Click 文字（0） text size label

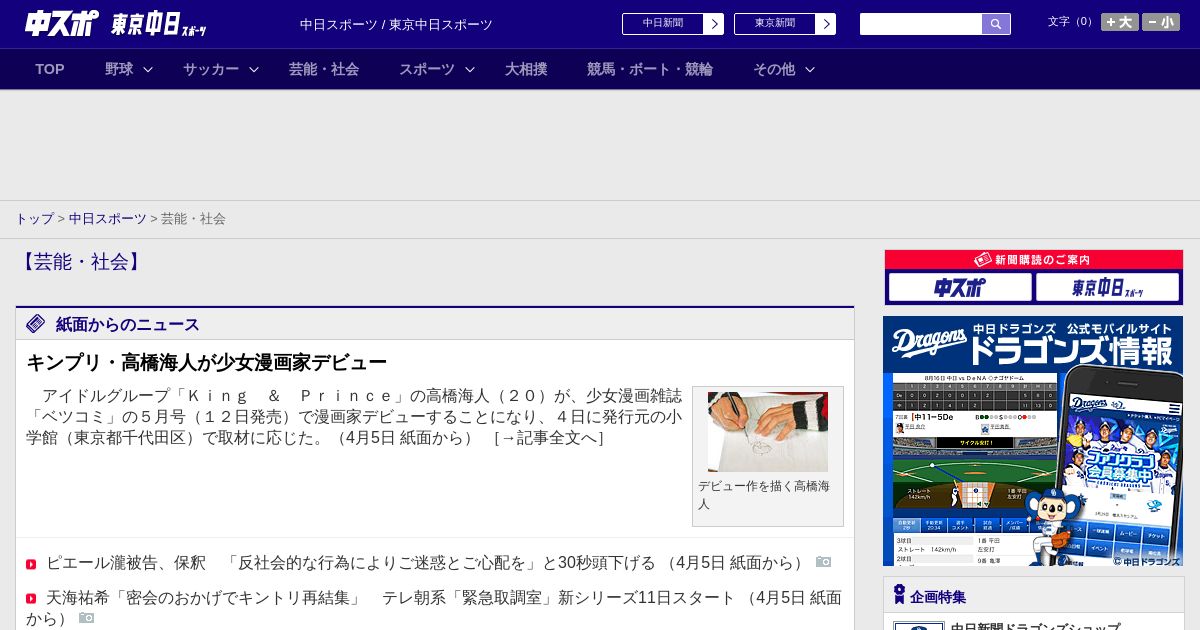pyautogui.click(x=1071, y=21)
